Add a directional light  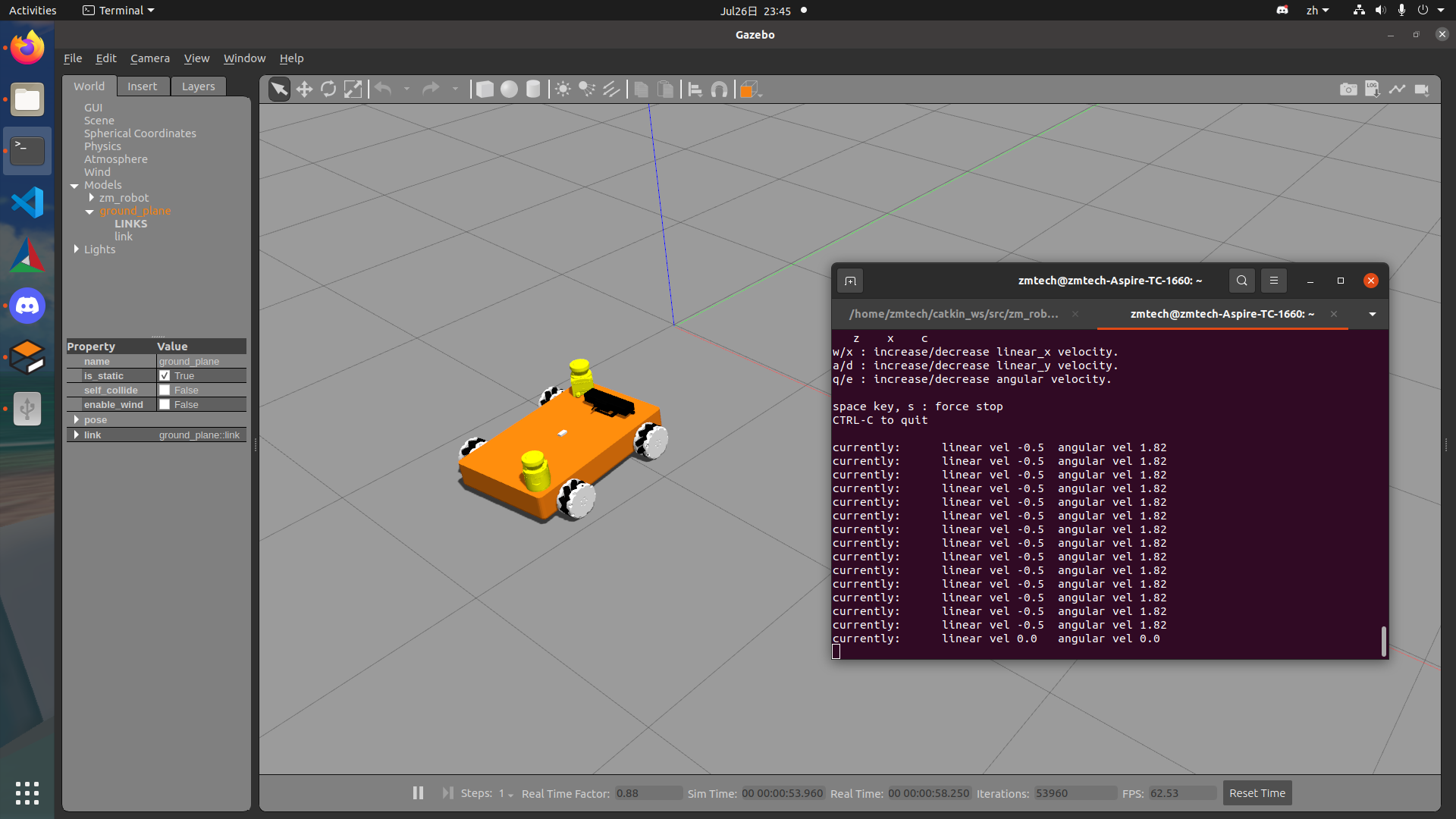pyautogui.click(x=611, y=89)
